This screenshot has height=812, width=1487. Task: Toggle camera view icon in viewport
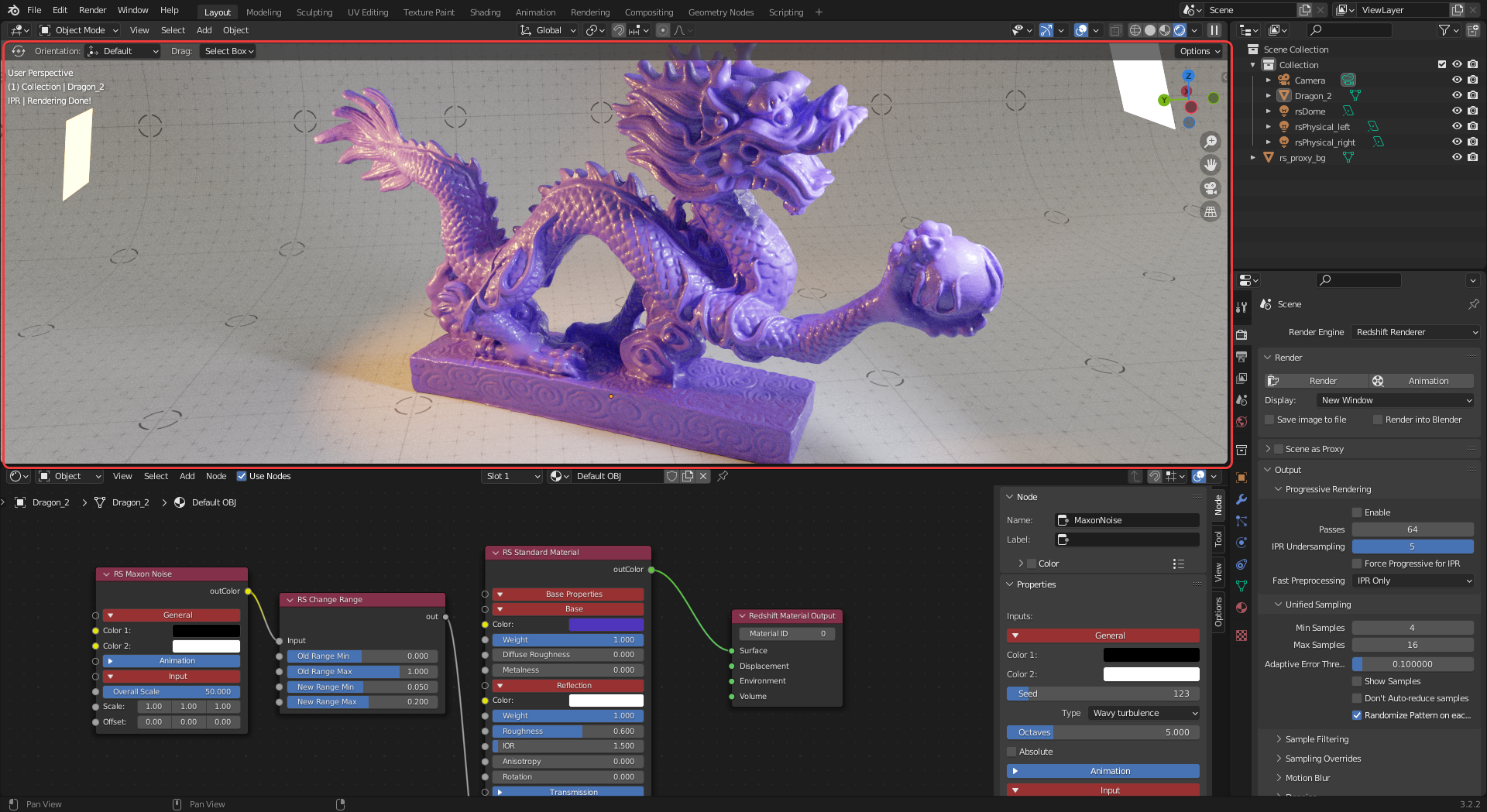pos(1210,188)
